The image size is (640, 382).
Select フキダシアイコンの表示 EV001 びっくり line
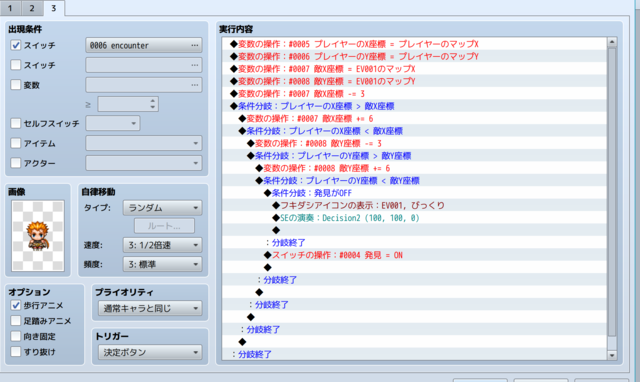415,205
